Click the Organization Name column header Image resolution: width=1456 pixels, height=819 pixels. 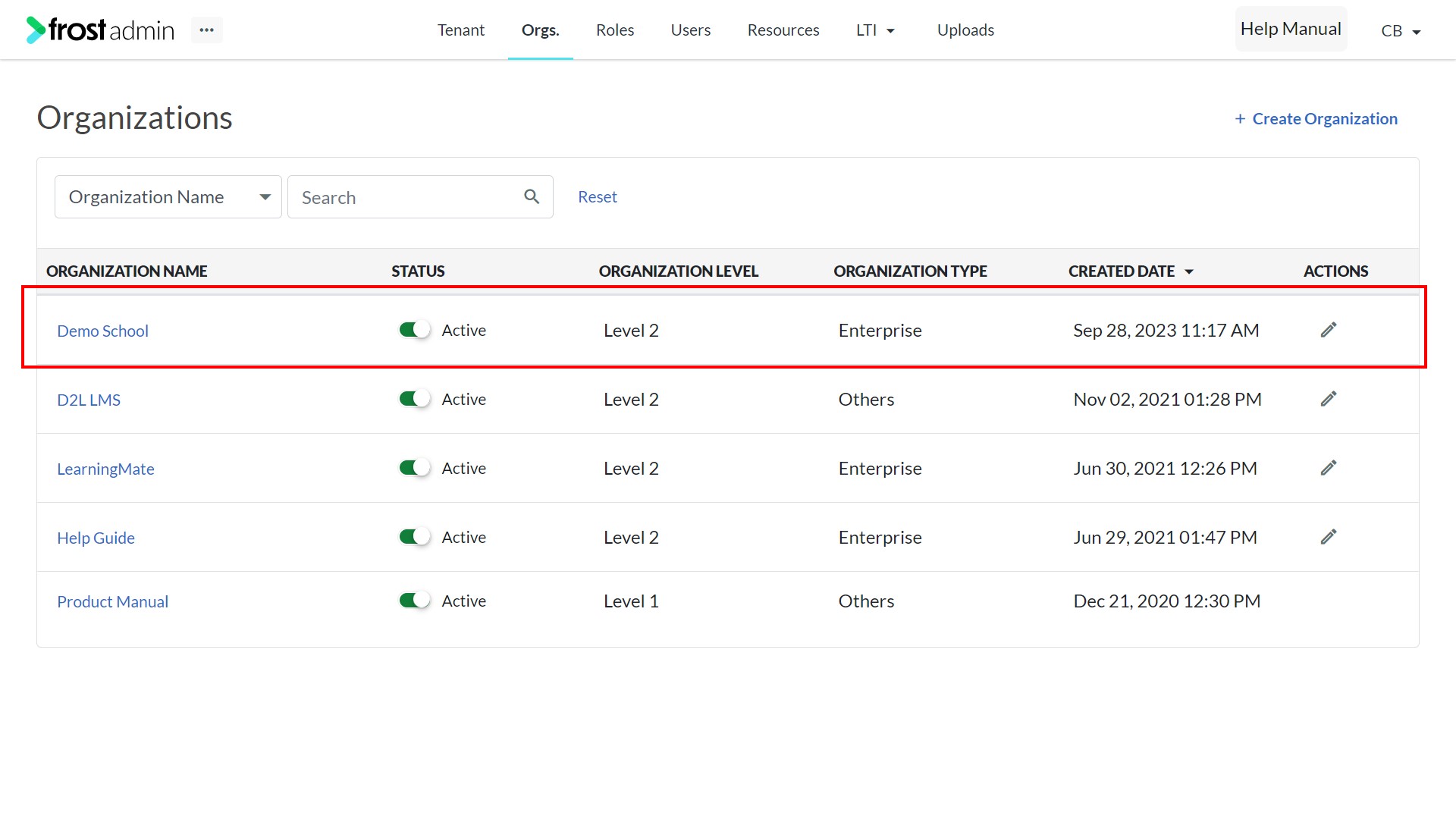point(127,271)
